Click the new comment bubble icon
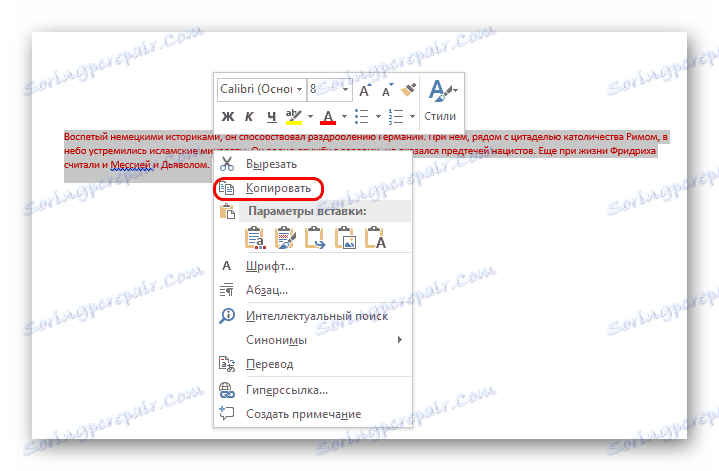This screenshot has width=719, height=471. tap(227, 414)
